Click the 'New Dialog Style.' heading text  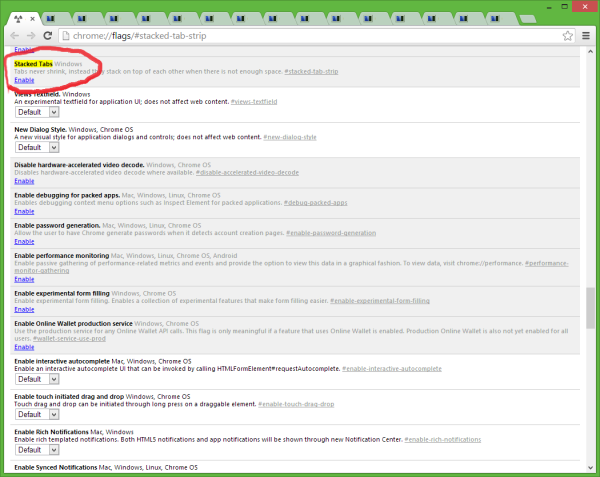click(x=41, y=130)
